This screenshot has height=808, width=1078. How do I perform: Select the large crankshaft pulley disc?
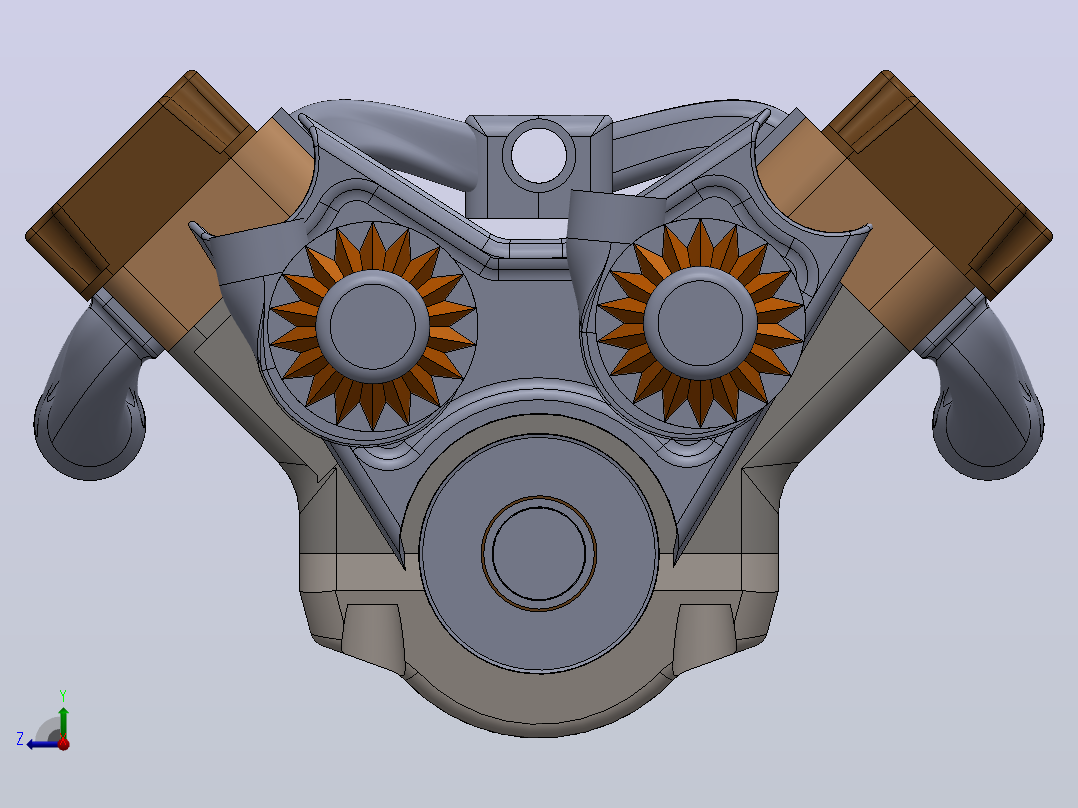click(x=539, y=553)
